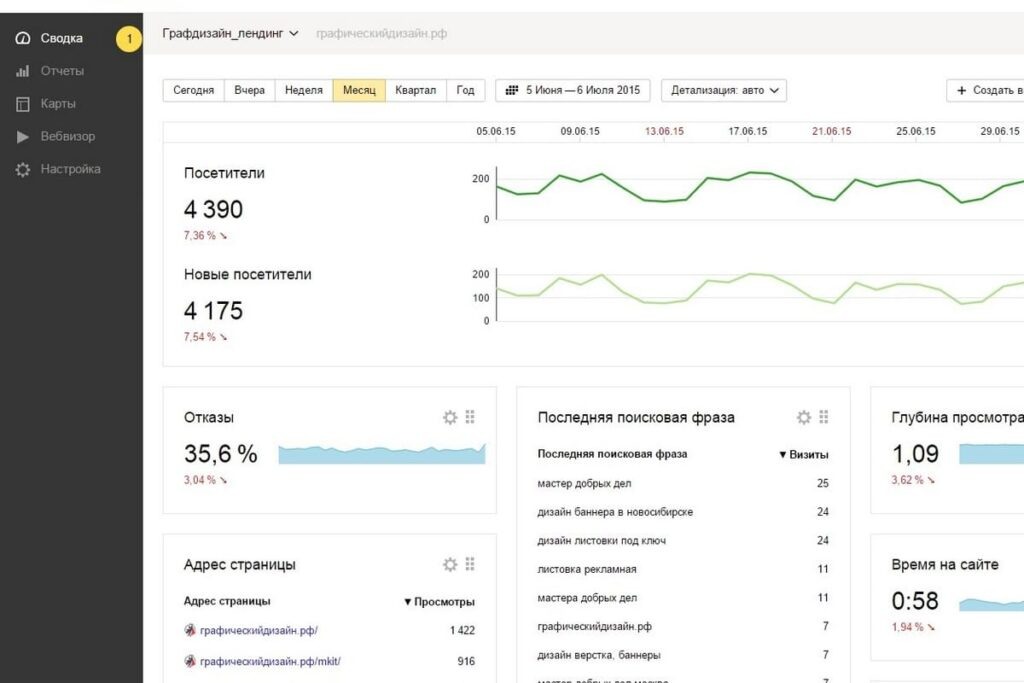
Task: Open the Детализация: авто dropdown
Action: [724, 90]
